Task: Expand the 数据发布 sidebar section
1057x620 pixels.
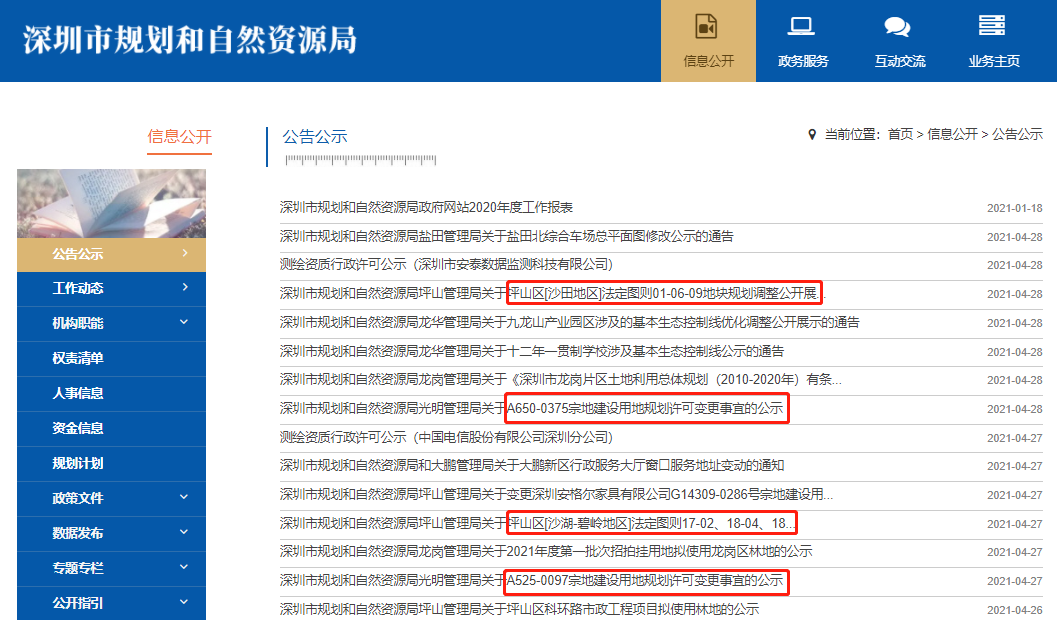Action: pos(185,533)
